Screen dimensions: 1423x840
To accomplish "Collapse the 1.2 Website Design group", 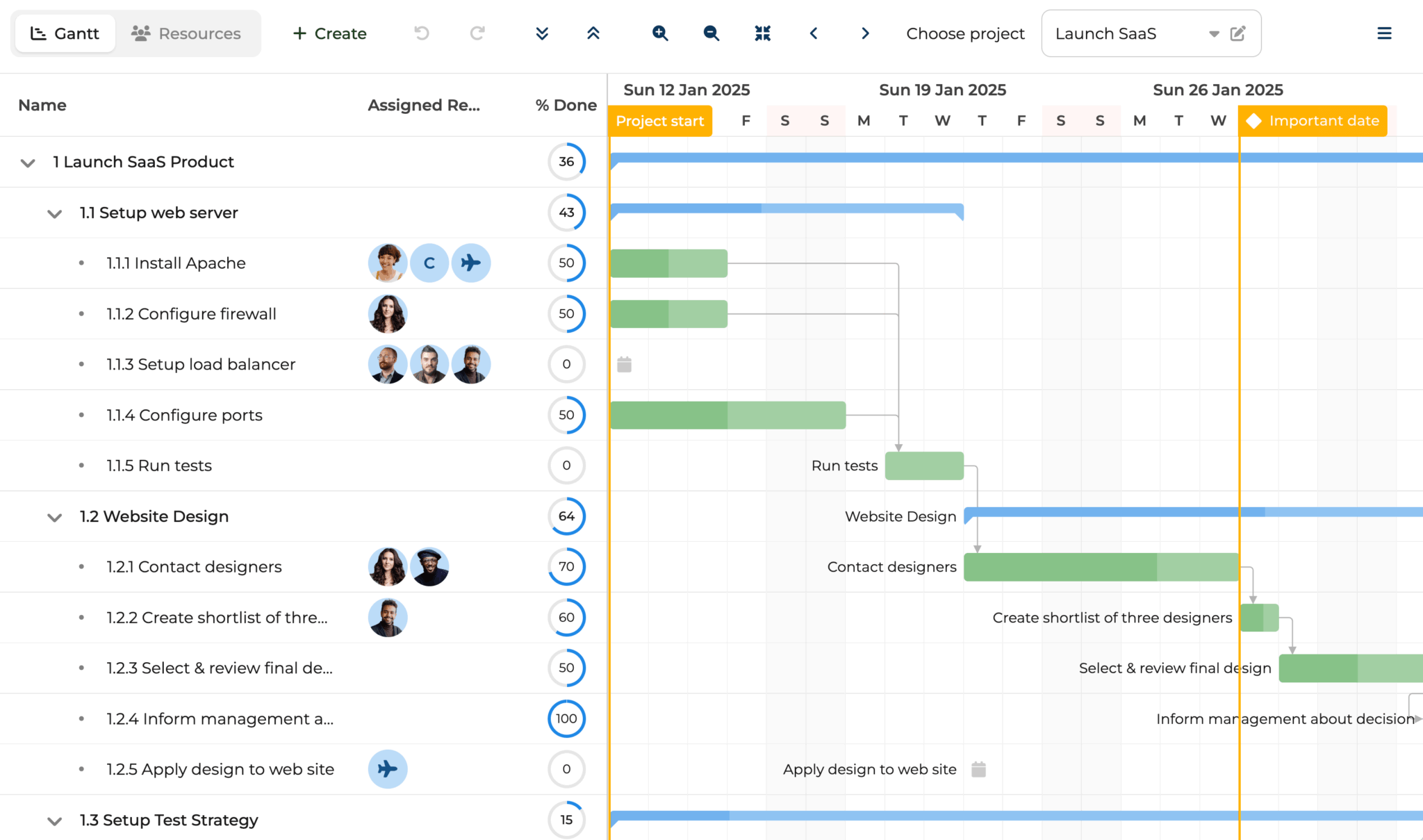I will tap(54, 517).
